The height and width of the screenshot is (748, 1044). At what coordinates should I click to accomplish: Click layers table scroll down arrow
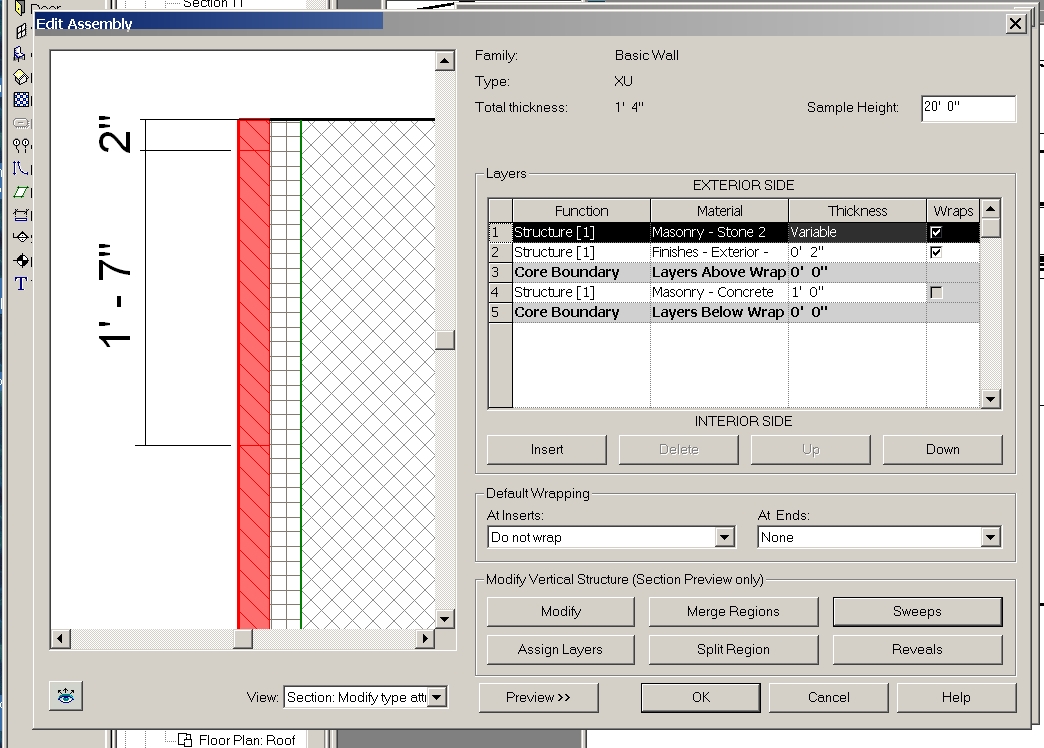pos(991,398)
